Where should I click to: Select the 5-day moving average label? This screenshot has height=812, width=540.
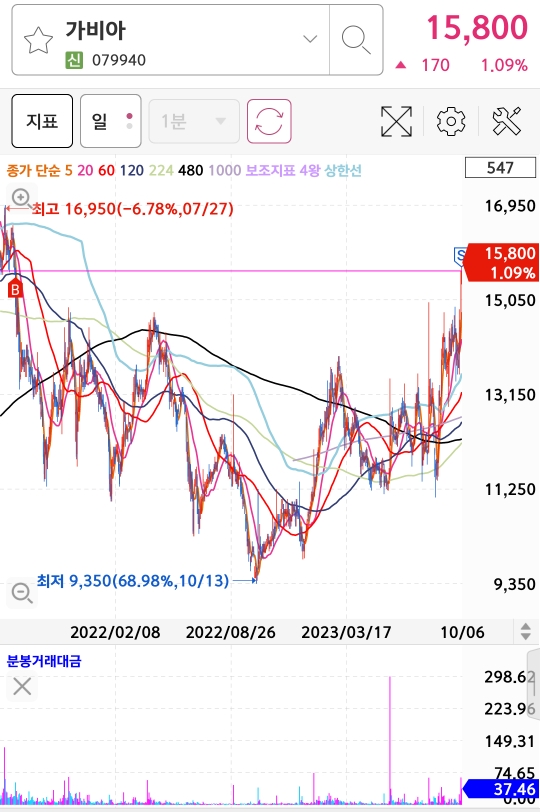click(x=68, y=170)
